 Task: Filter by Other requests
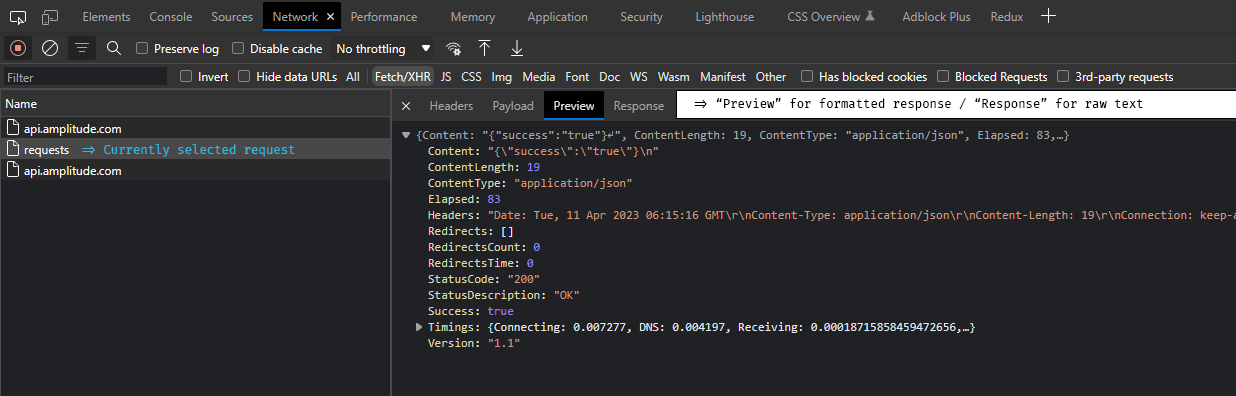[771, 77]
